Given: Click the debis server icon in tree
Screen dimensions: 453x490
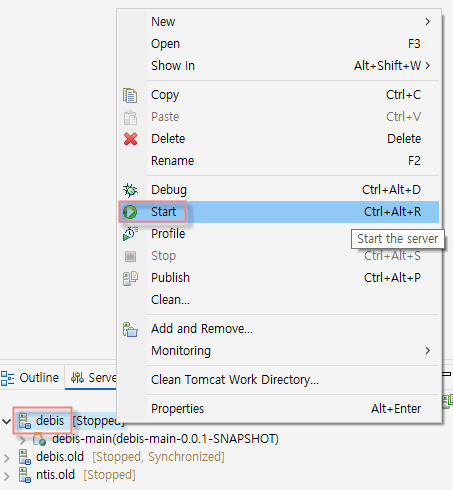Looking at the screenshot, I should 25,421.
